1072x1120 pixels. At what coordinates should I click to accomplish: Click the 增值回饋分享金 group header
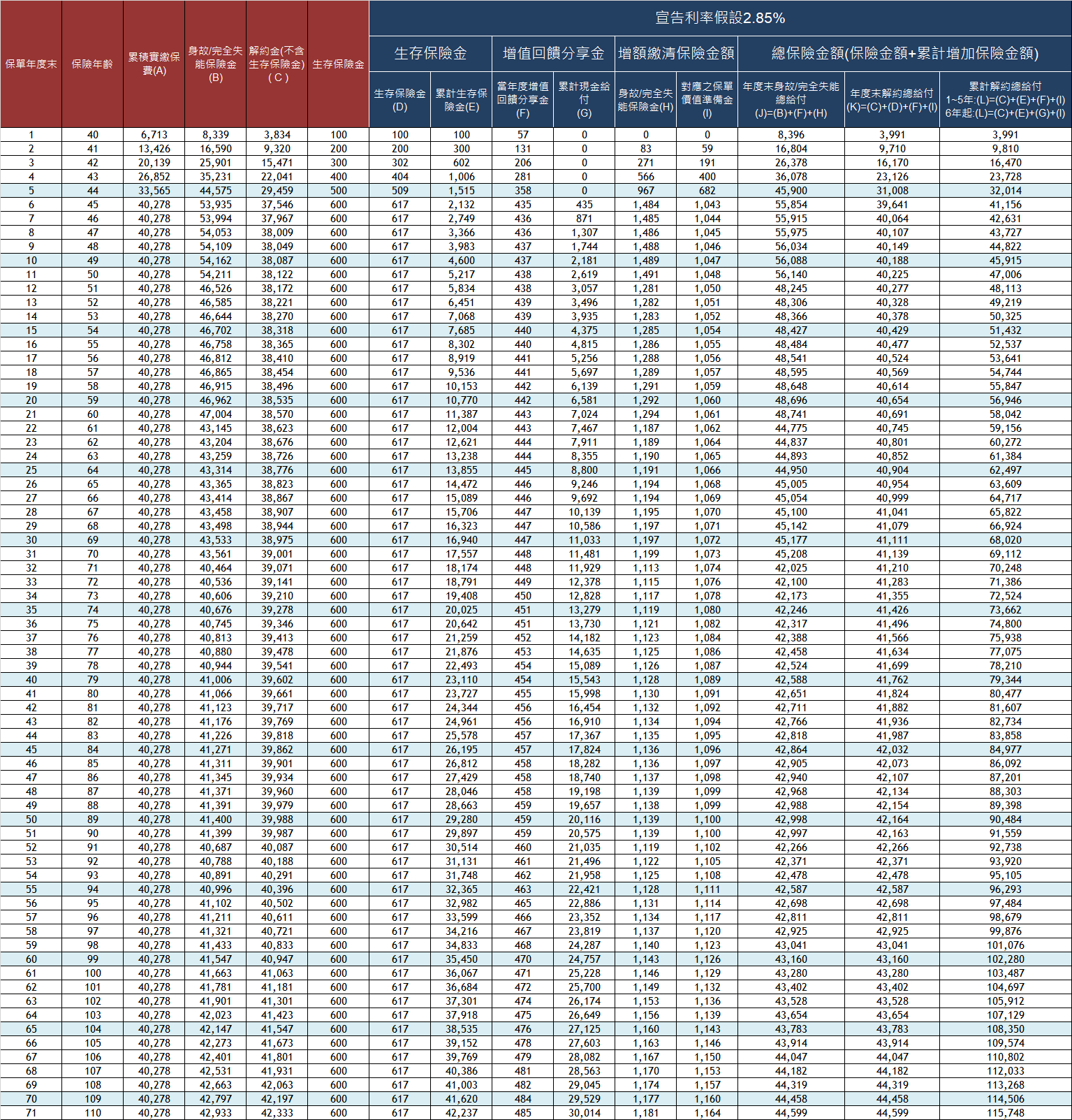pos(553,54)
